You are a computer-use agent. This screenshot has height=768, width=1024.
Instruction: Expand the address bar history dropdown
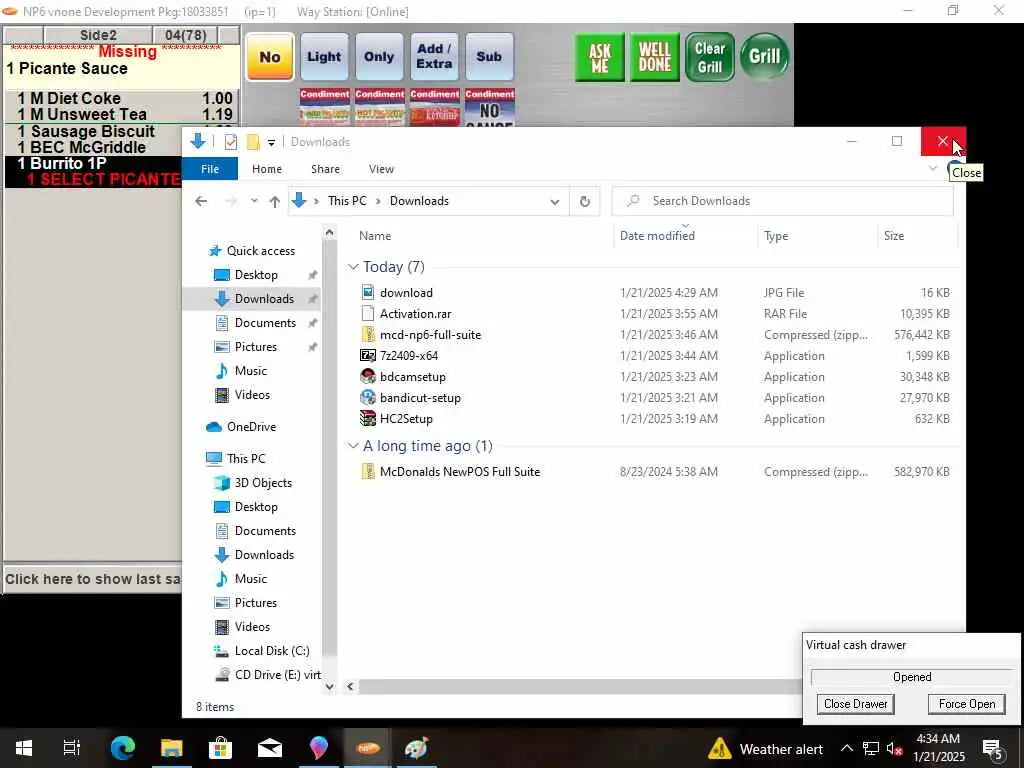(x=554, y=201)
